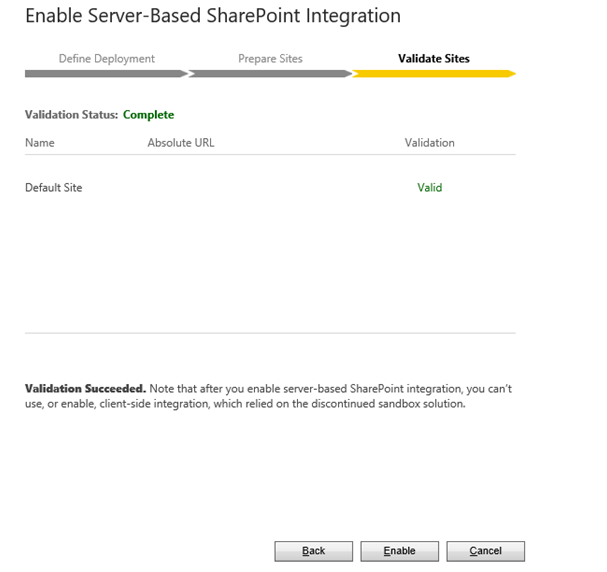Click the Name column header
The image size is (607, 572).
tap(40, 143)
